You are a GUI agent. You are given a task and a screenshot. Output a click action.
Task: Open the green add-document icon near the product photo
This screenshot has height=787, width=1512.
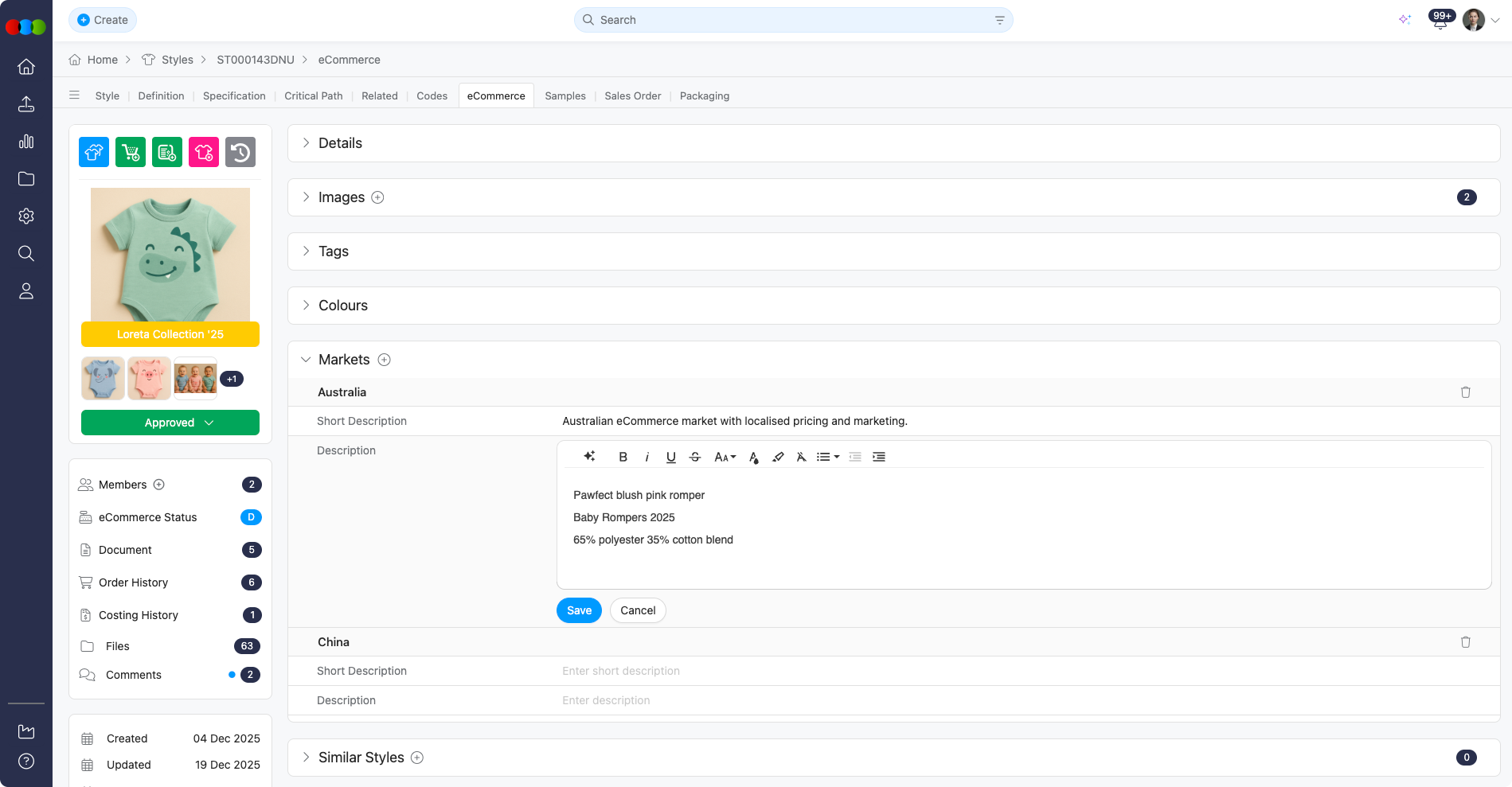click(x=167, y=151)
